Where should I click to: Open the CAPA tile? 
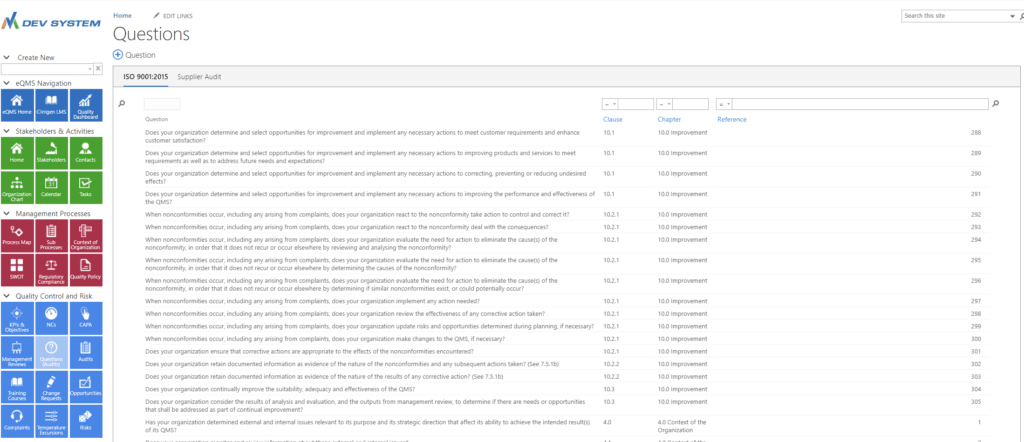(85, 318)
